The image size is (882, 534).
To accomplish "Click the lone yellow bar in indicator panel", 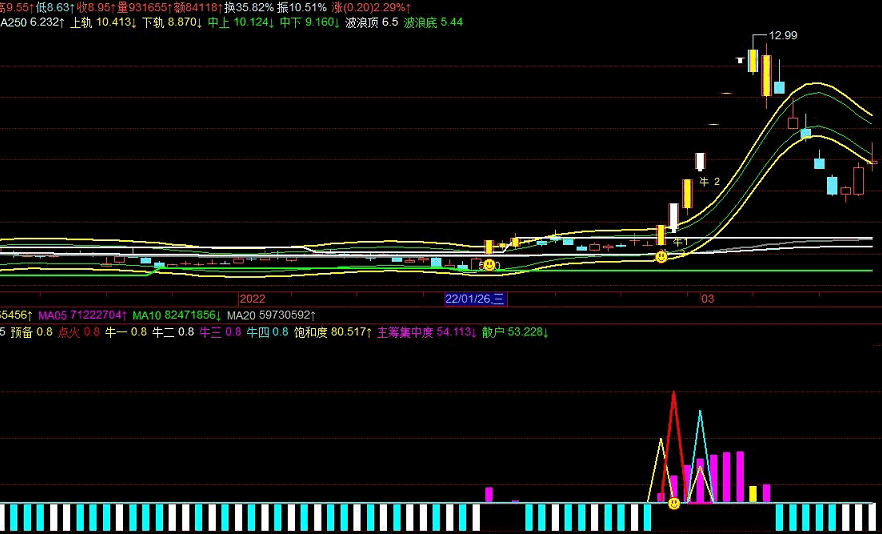I will pyautogui.click(x=753, y=494).
